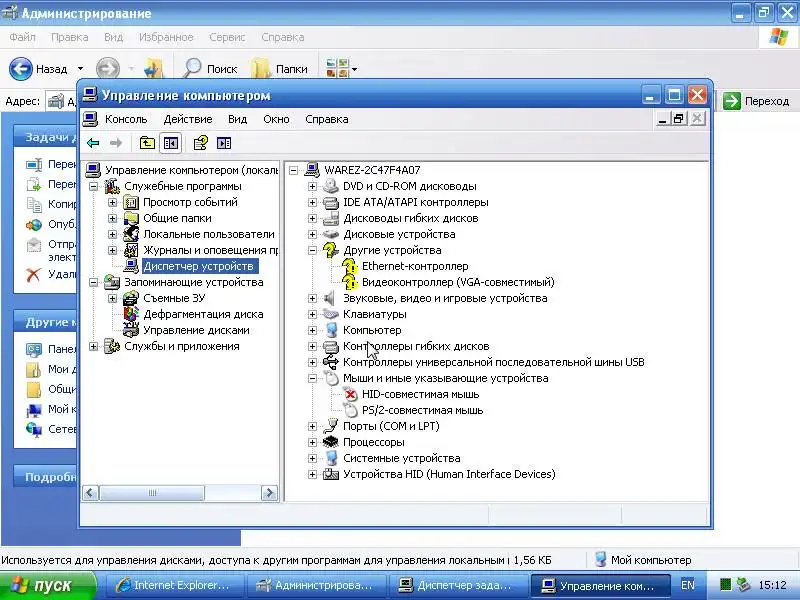
Task: Open Справка menu in Computer Management
Action: pos(327,119)
